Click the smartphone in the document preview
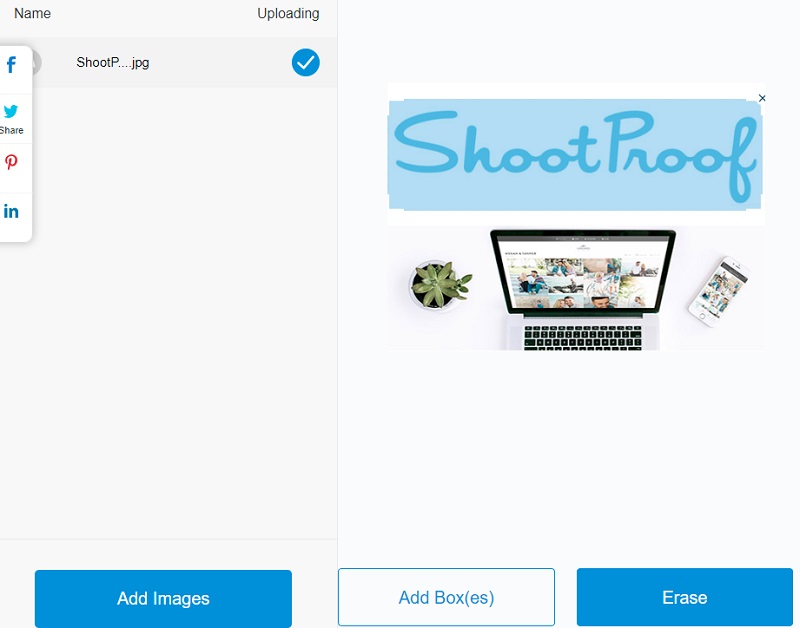The width and height of the screenshot is (800, 628). (x=722, y=290)
